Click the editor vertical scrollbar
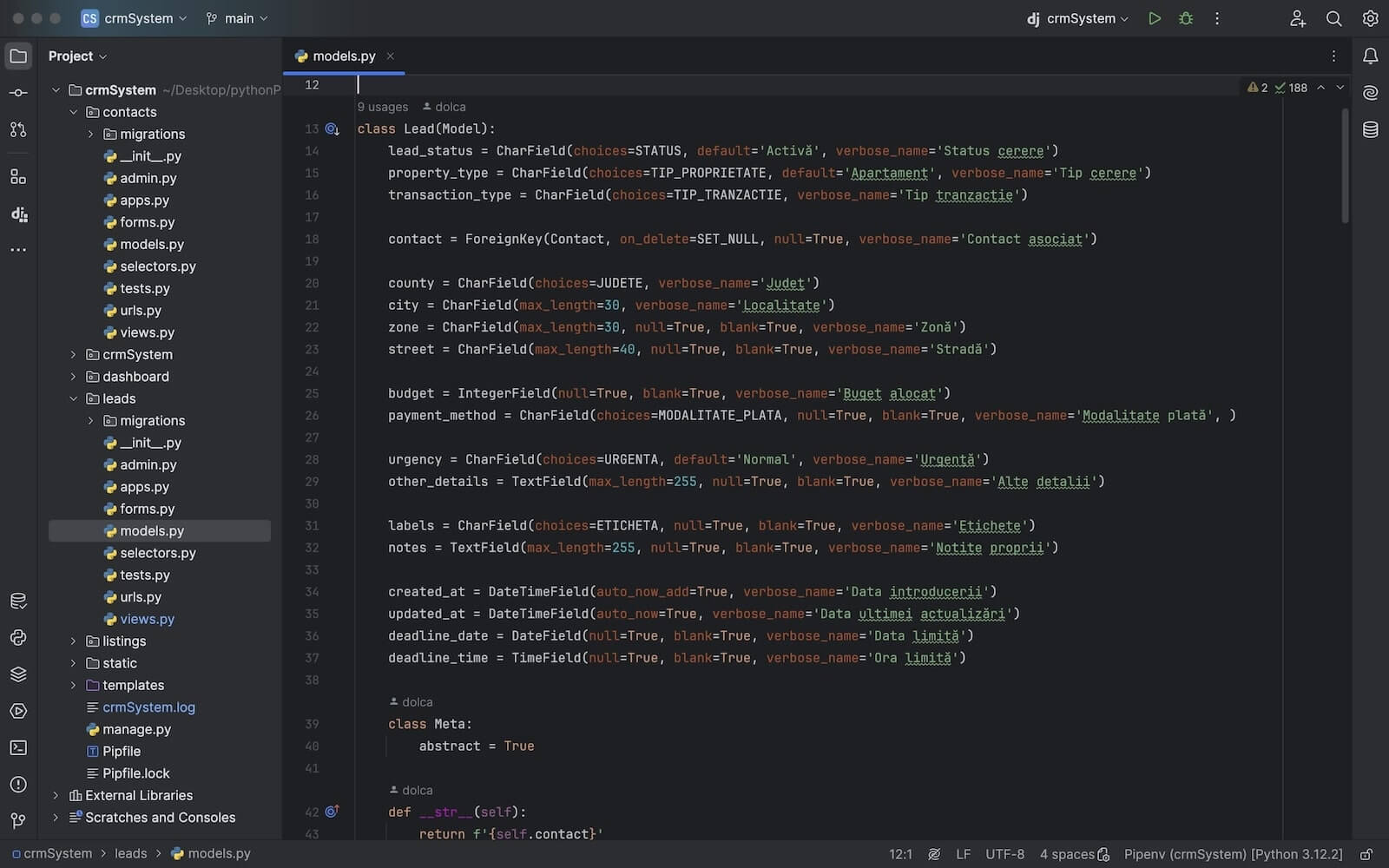Screen dimensions: 1389x868 1345,165
